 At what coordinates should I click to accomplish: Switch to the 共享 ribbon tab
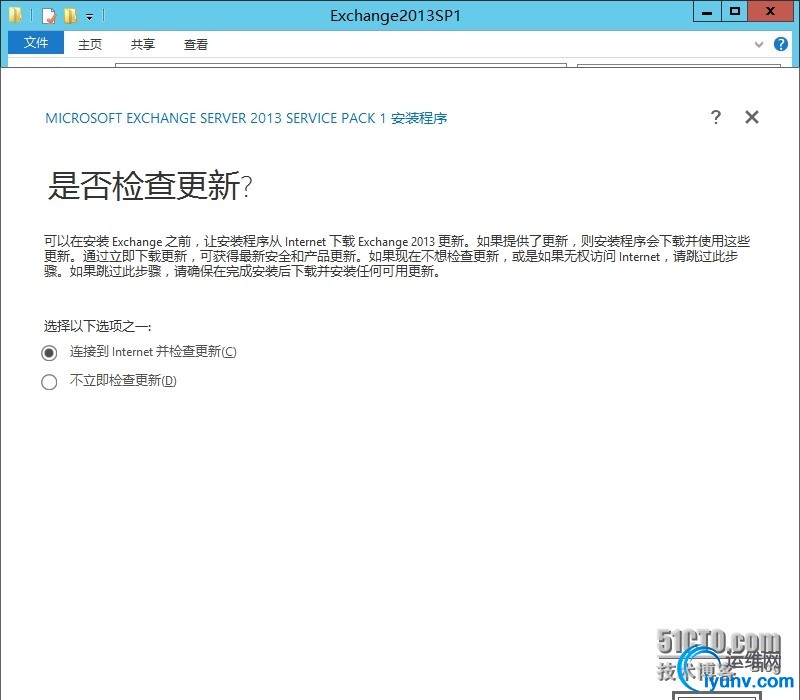point(142,44)
